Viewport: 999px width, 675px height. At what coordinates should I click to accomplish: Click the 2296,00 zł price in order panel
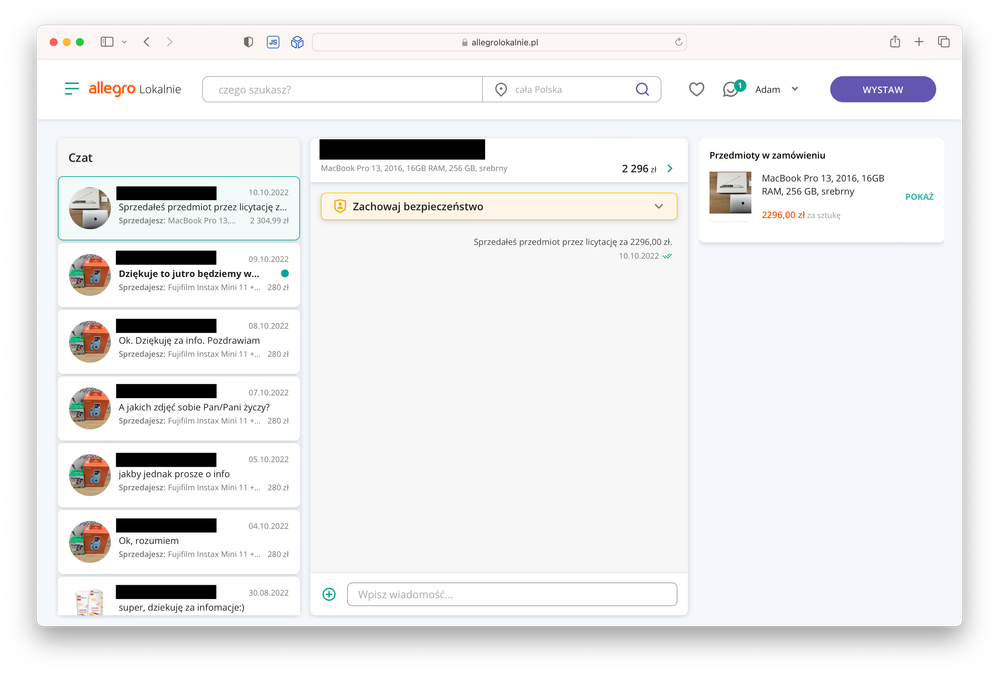coord(783,215)
